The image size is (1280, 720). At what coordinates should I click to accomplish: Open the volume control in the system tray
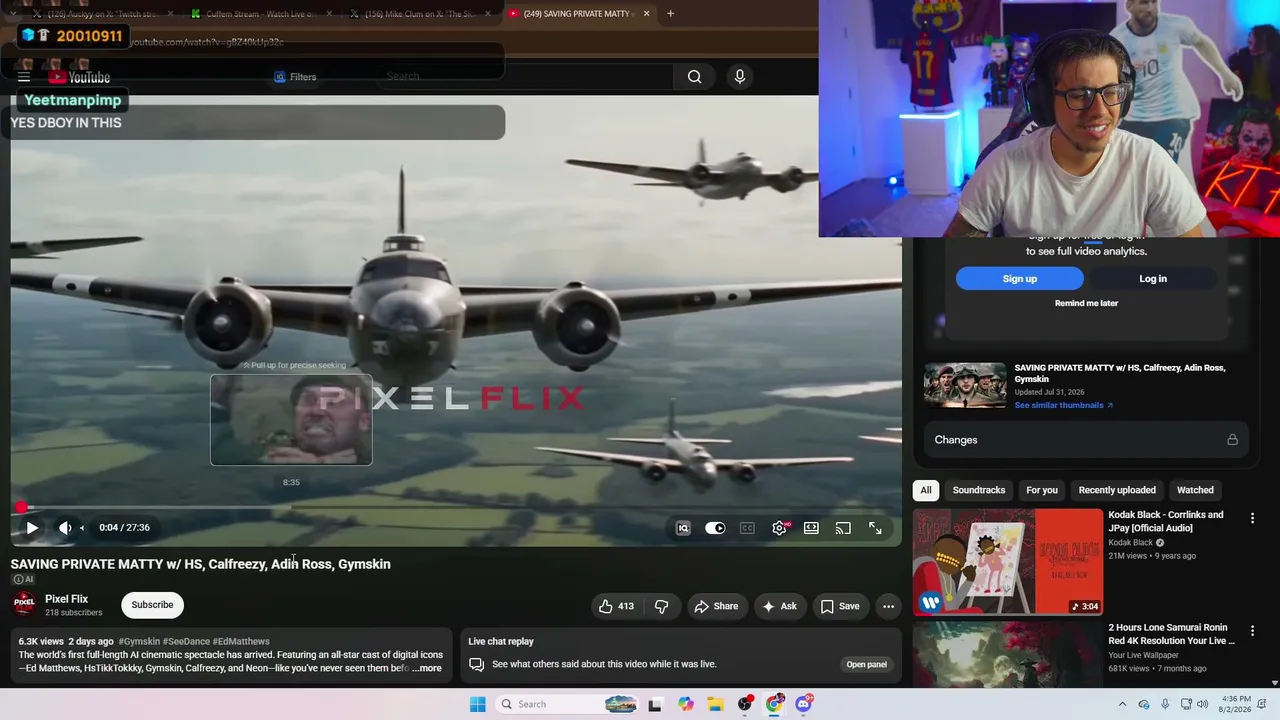[x=1203, y=704]
